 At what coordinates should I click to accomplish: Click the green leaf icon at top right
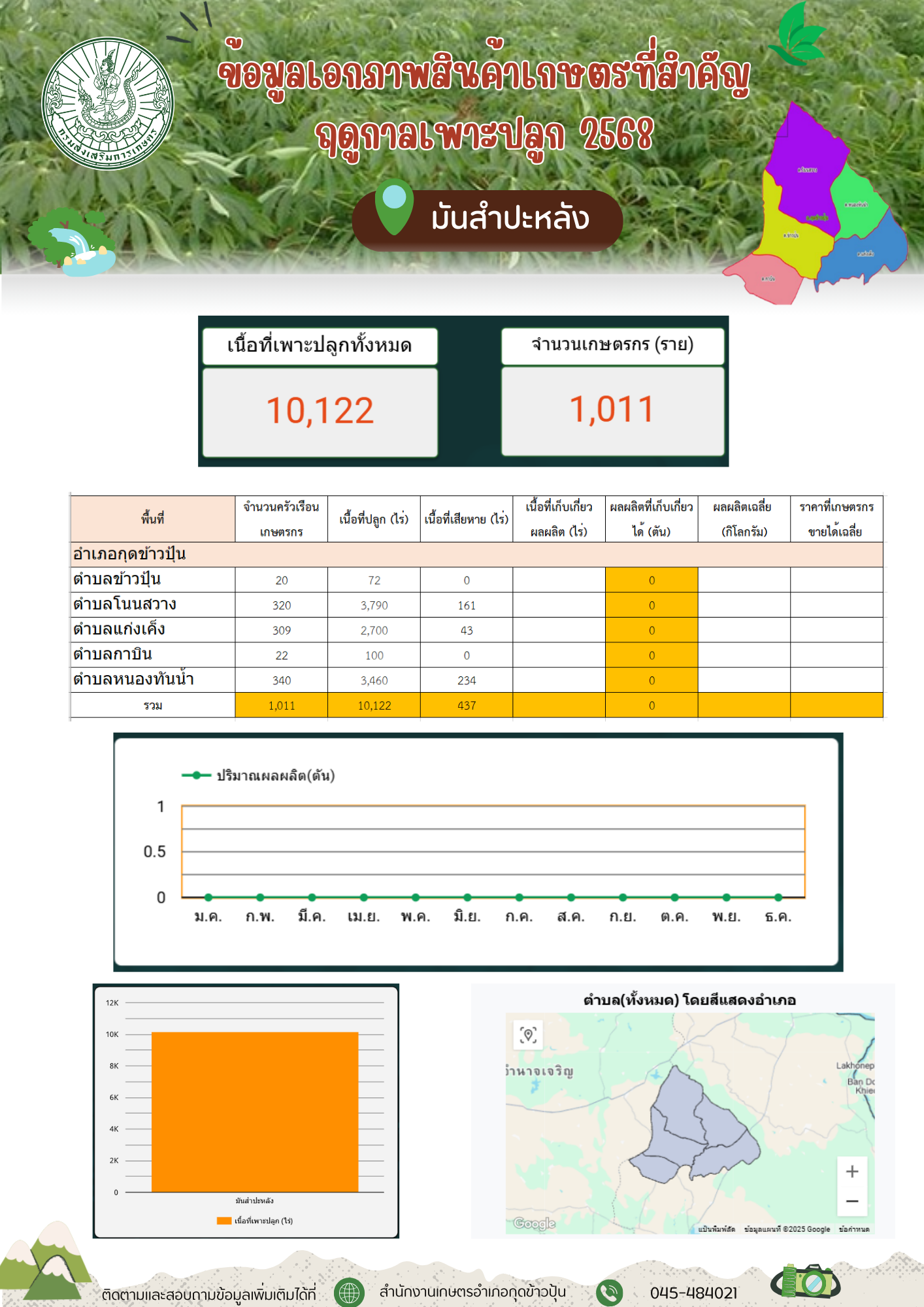[x=797, y=36]
